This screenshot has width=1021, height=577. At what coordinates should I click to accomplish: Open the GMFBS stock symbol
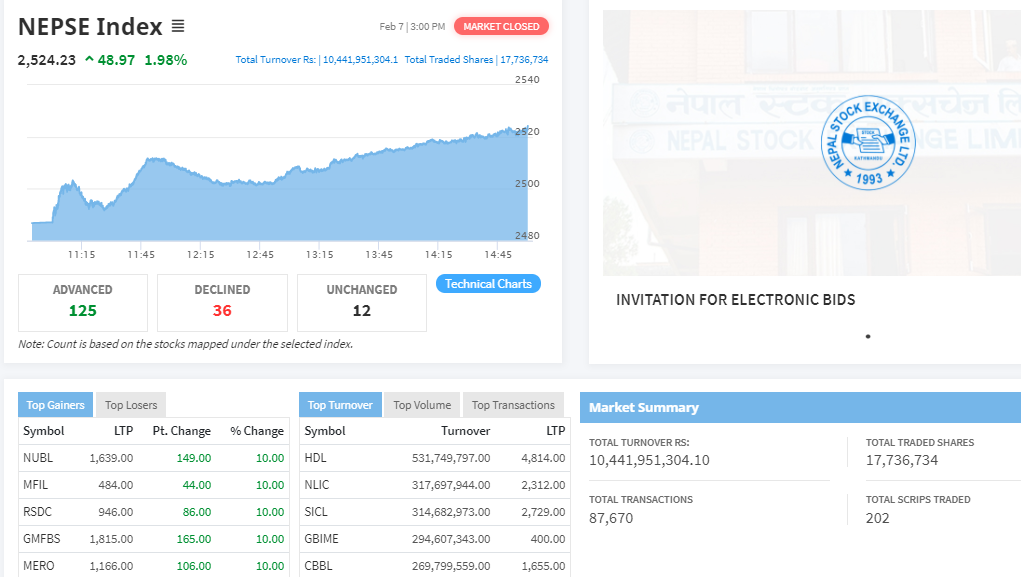pos(42,539)
